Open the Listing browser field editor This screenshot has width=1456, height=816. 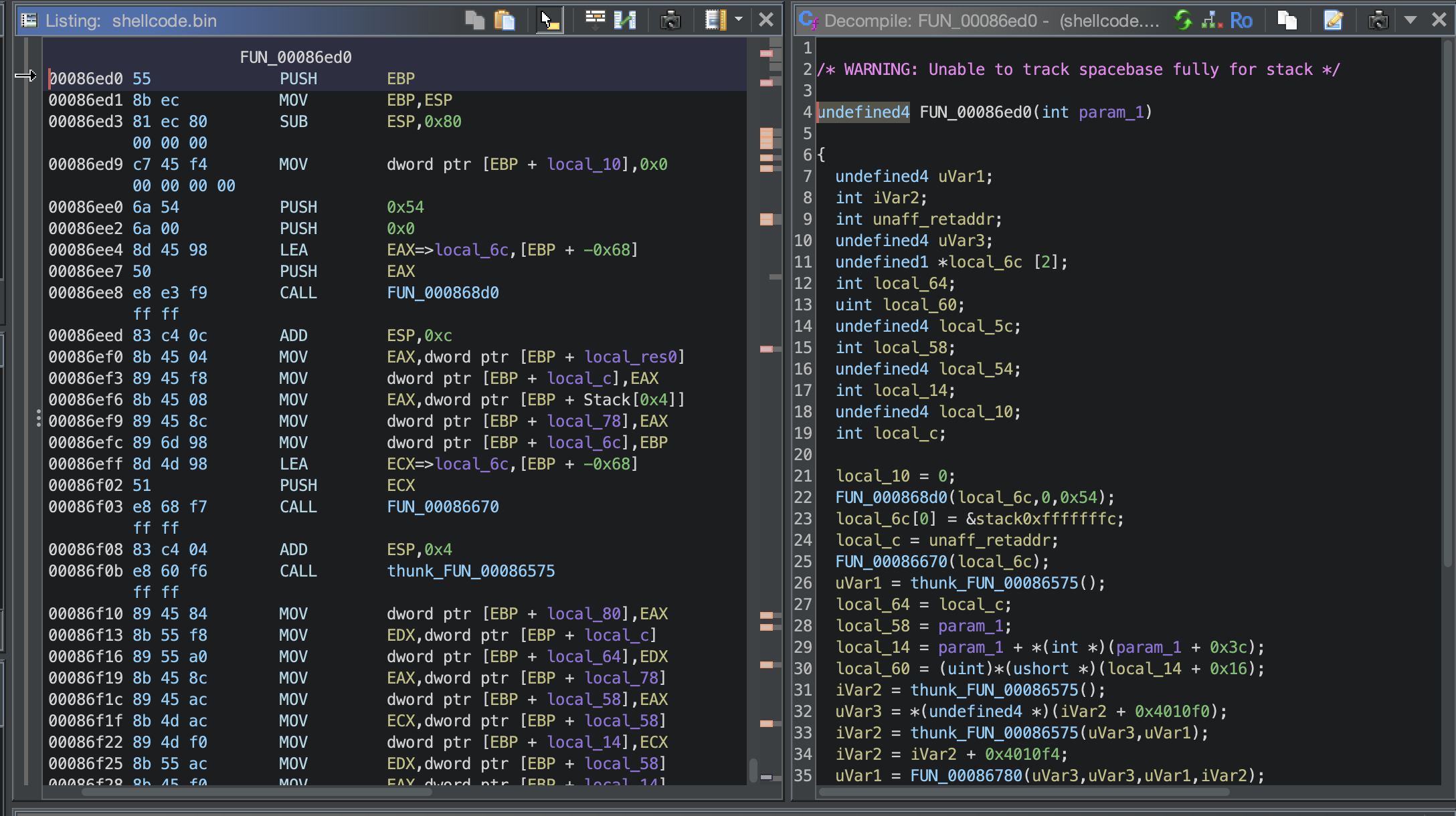(x=594, y=20)
